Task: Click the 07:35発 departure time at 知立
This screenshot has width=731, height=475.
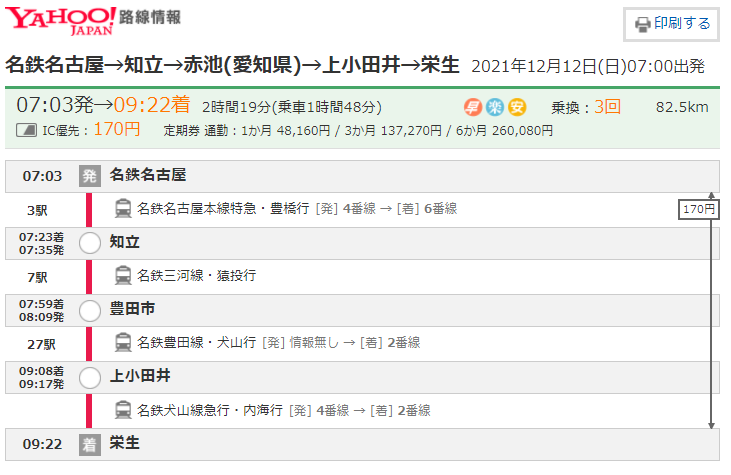Action: coord(41,250)
